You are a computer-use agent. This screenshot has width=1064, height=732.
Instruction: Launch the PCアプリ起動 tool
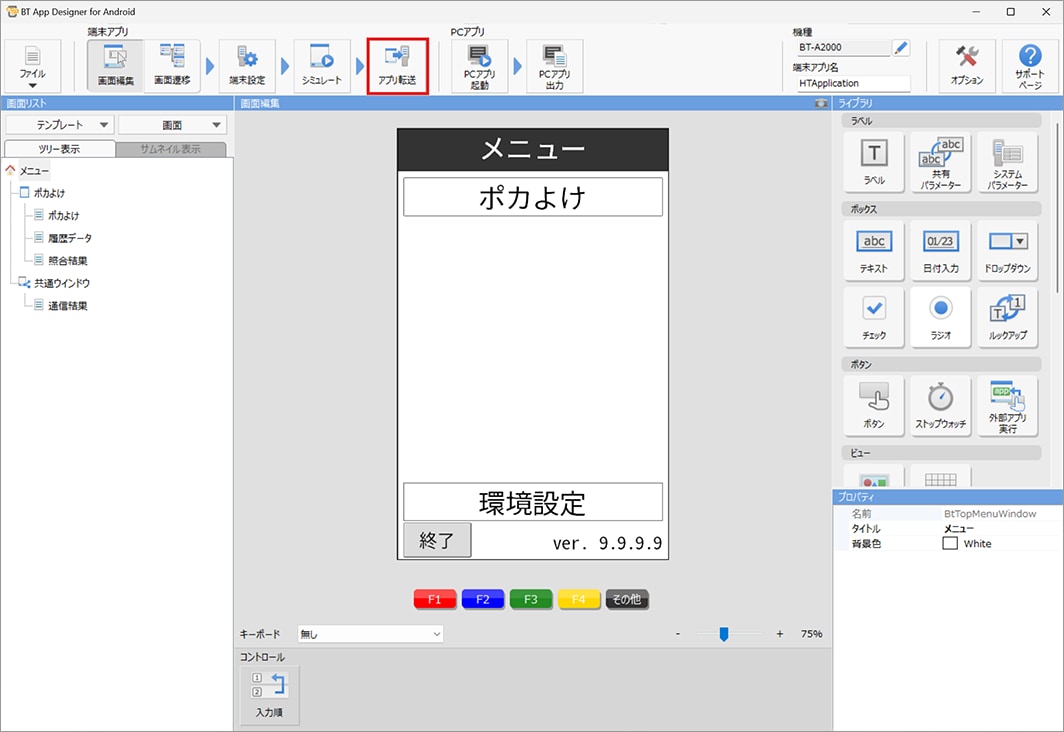click(x=479, y=66)
